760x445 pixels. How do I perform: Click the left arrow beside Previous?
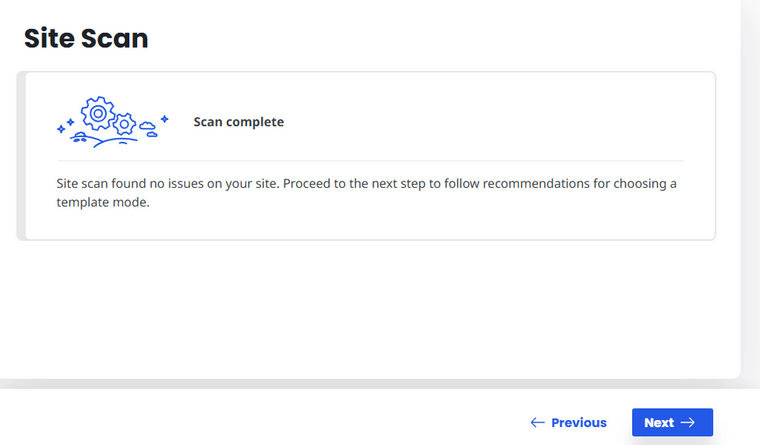pyautogui.click(x=537, y=423)
